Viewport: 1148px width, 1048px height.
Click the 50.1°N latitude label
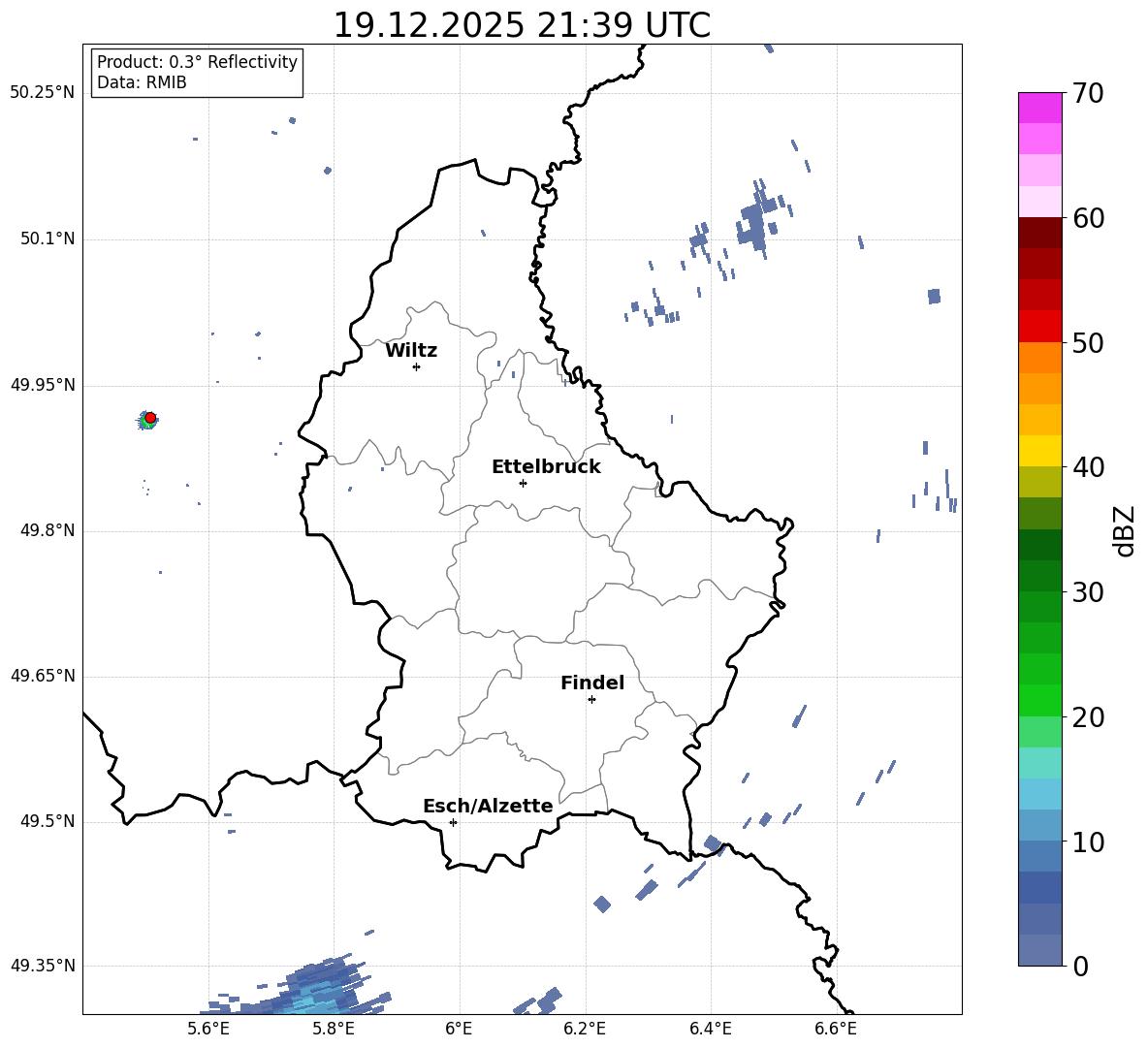47,239
